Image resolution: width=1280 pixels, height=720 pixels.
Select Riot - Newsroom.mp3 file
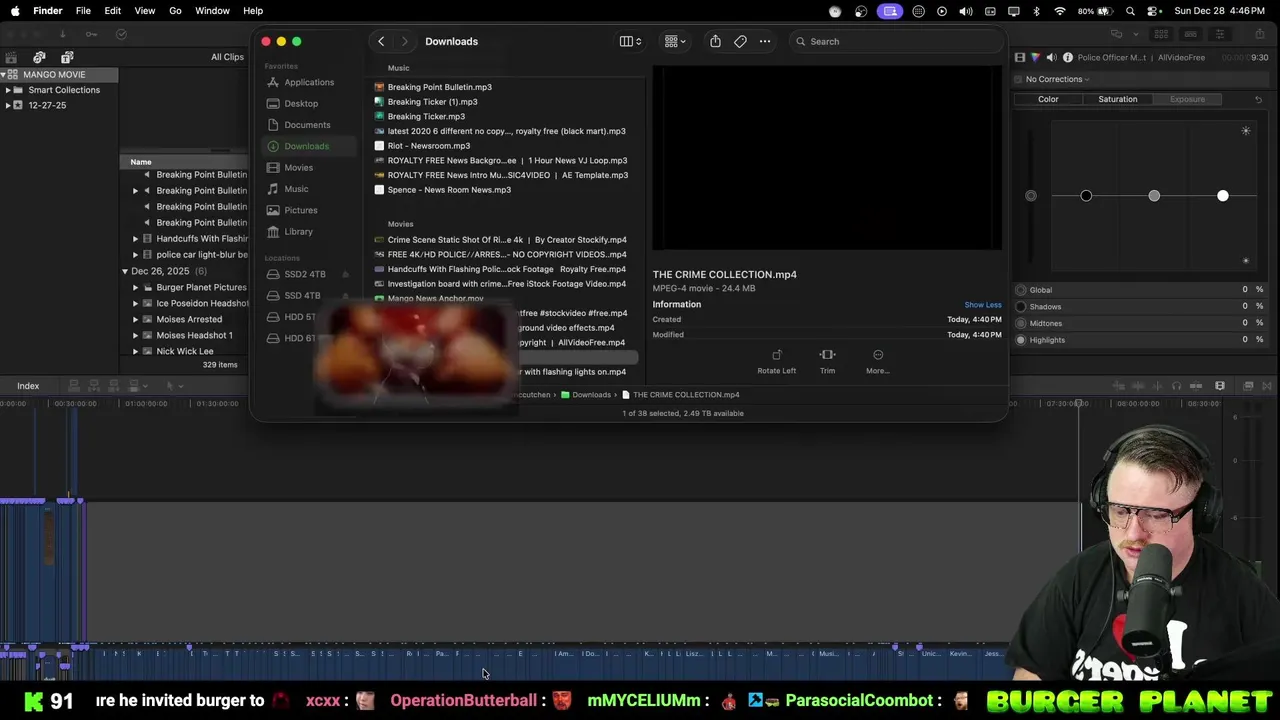coord(428,146)
